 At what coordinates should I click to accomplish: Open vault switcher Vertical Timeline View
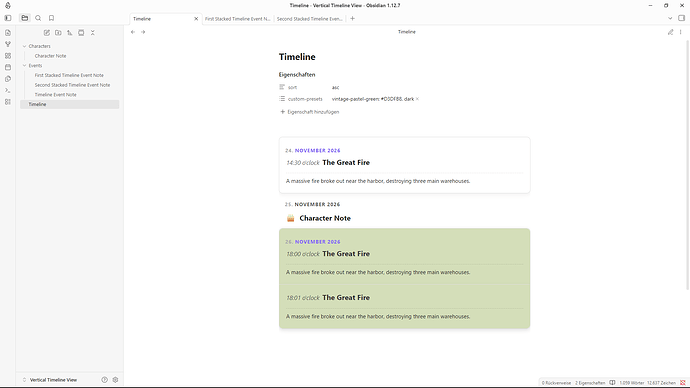(x=53, y=380)
